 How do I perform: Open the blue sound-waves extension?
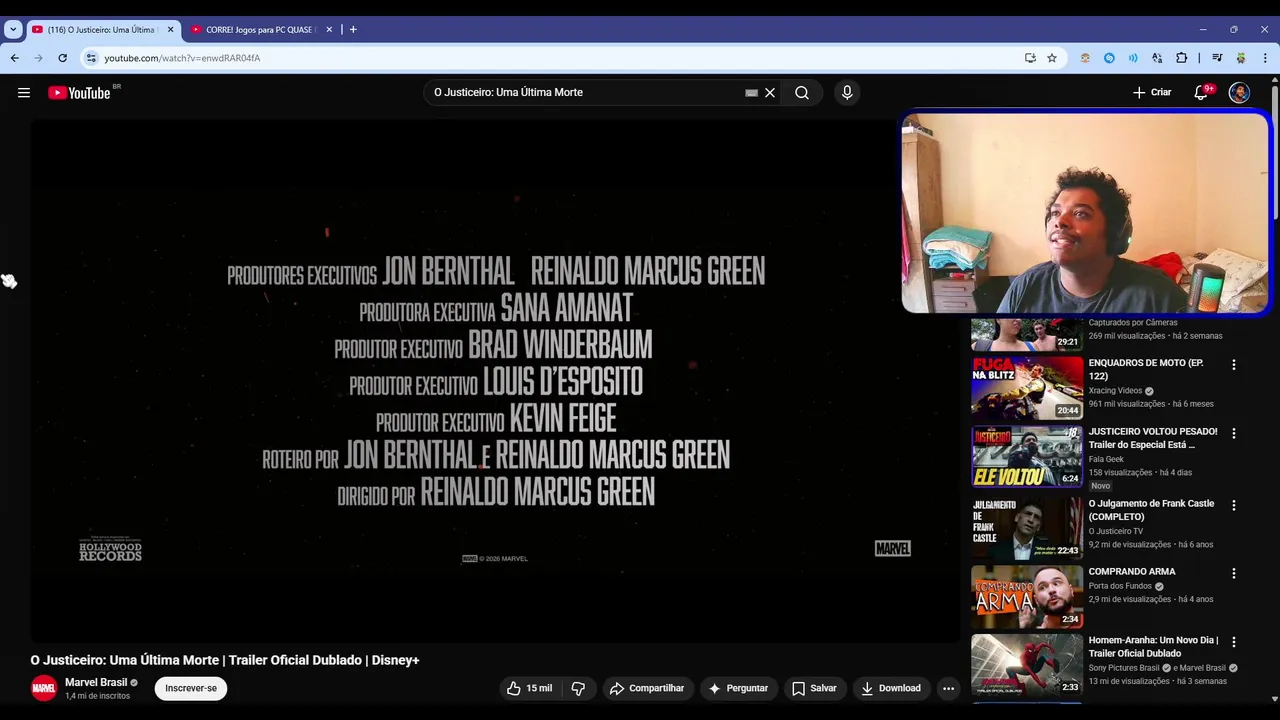(x=1133, y=58)
